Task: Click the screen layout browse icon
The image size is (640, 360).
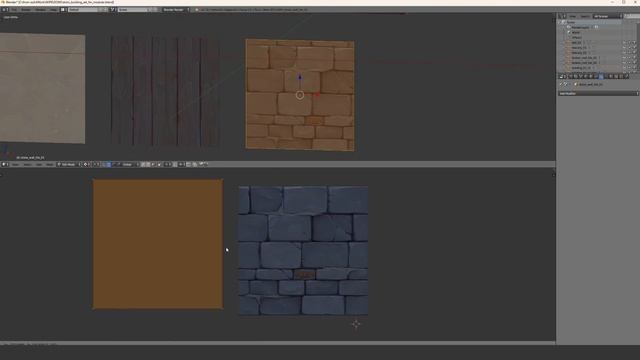Action: tap(63, 9)
